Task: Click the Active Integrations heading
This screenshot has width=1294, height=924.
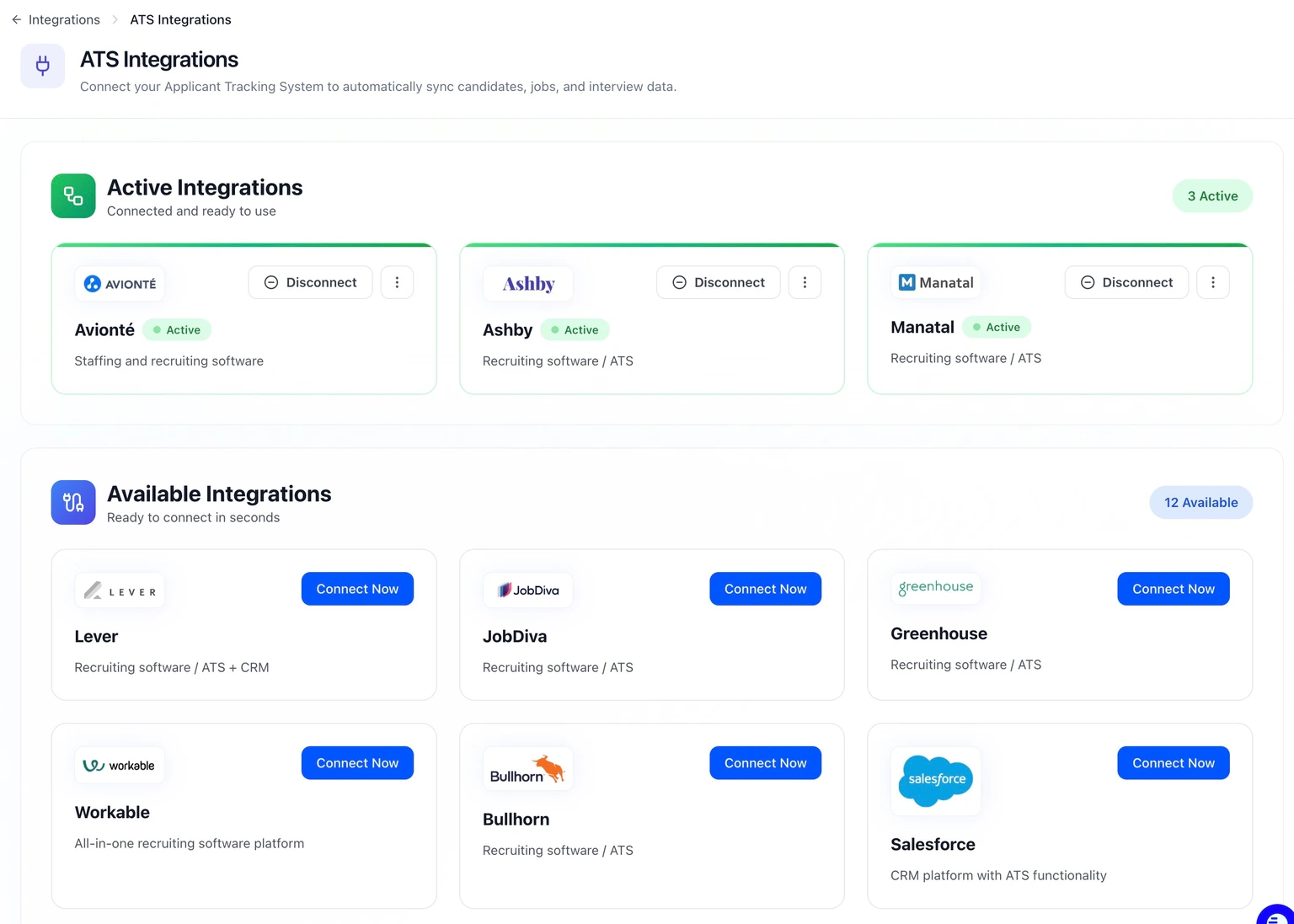Action: point(205,188)
